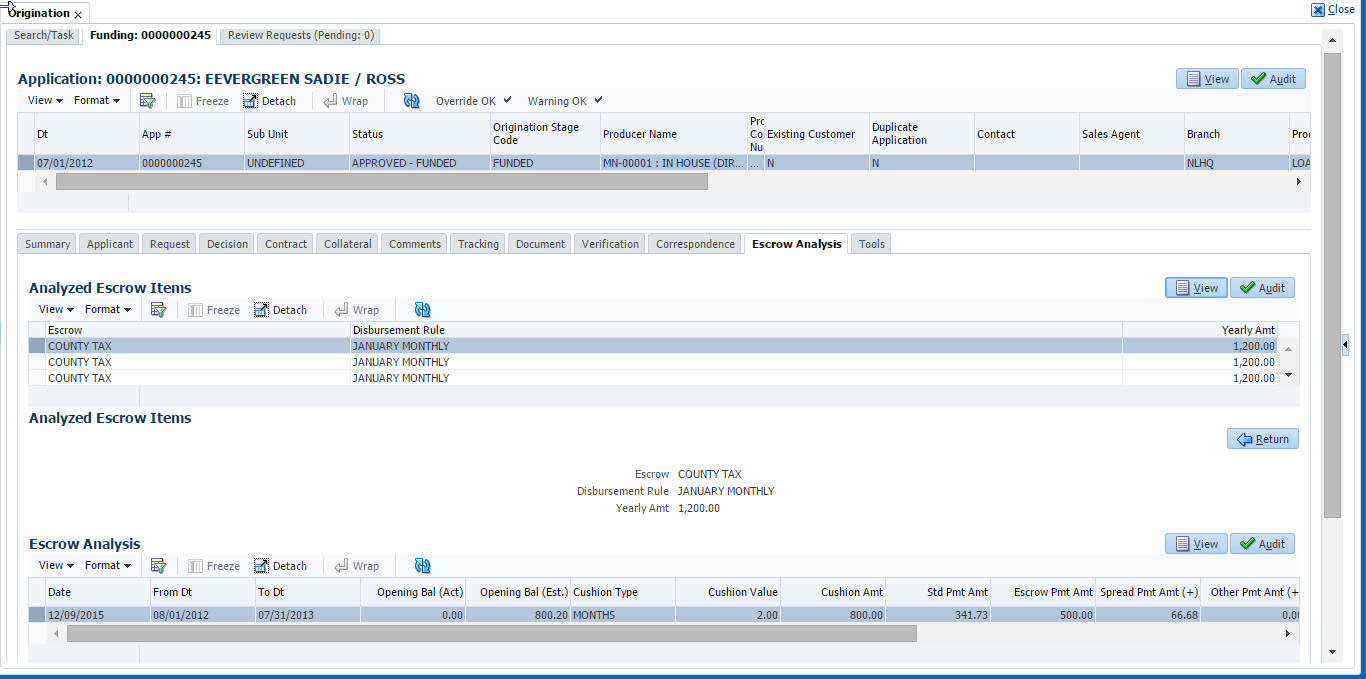
Task: Open the Comments tab
Action: tap(415, 244)
